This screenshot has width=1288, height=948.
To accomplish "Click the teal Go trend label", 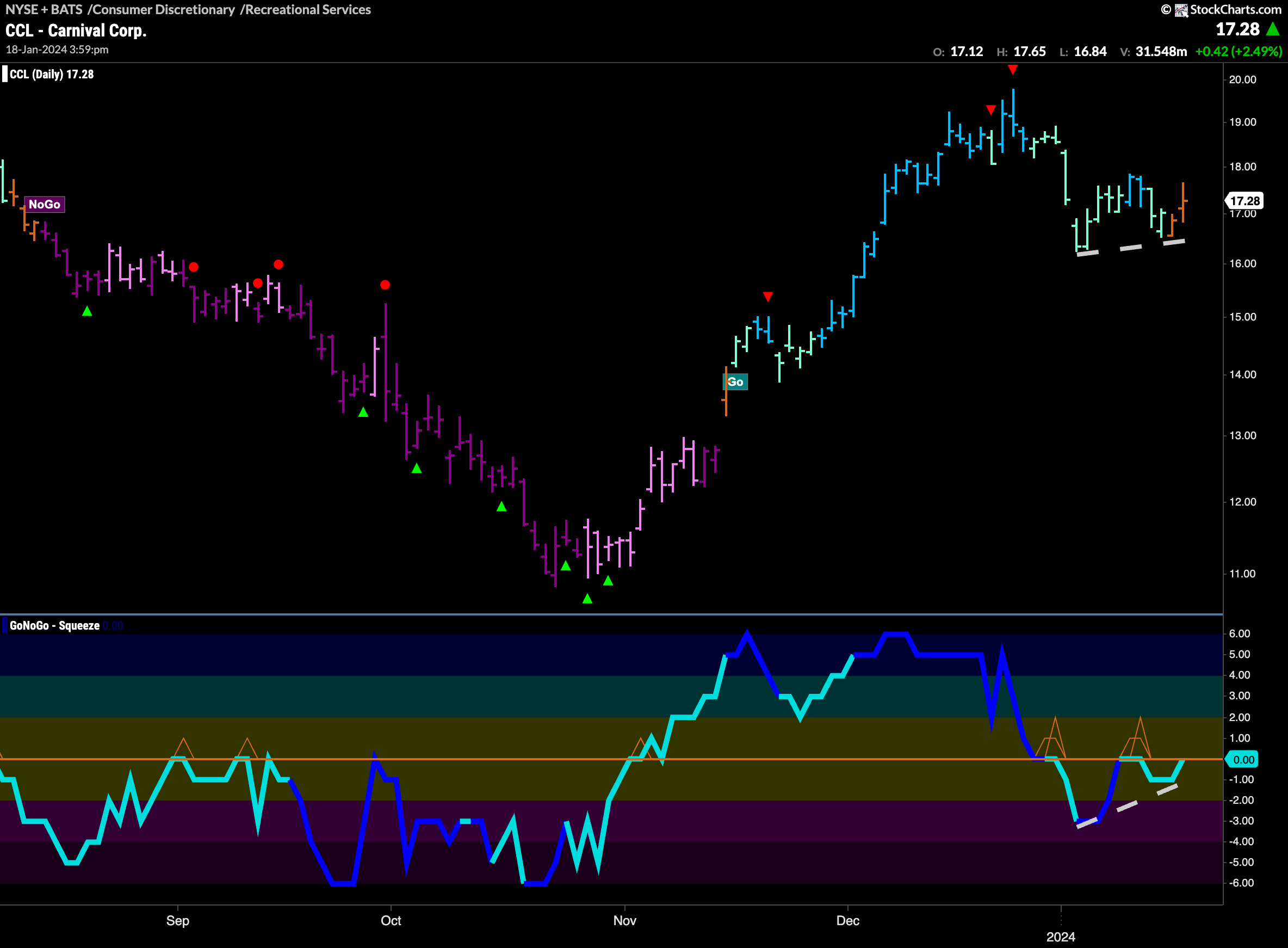I will tap(735, 381).
